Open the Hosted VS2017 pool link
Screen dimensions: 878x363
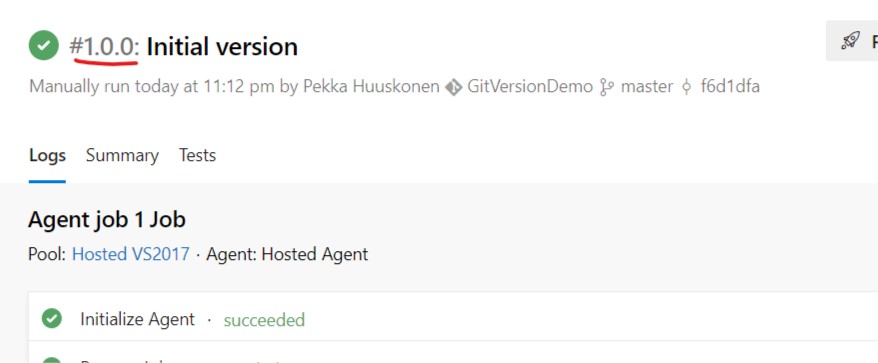pos(131,254)
